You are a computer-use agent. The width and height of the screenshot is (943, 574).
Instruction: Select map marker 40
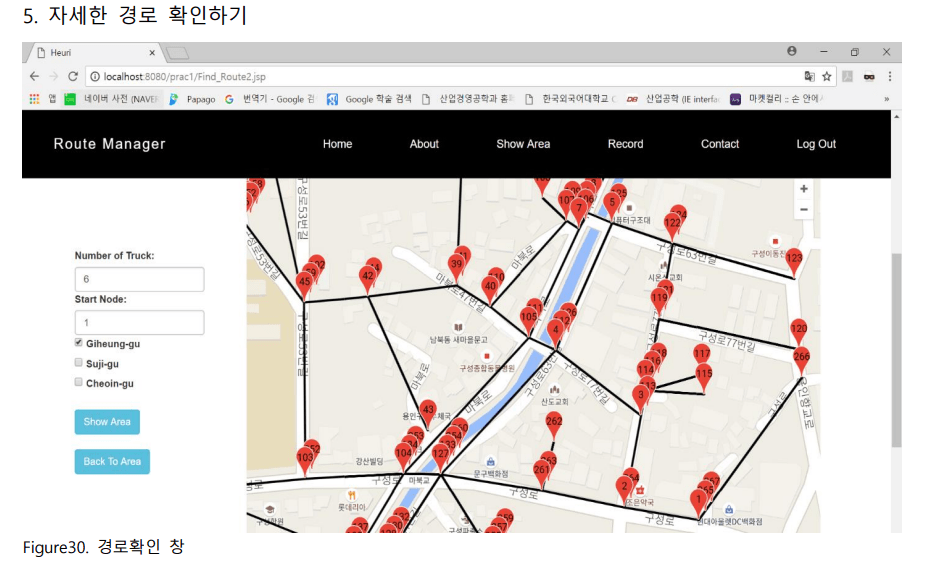490,289
